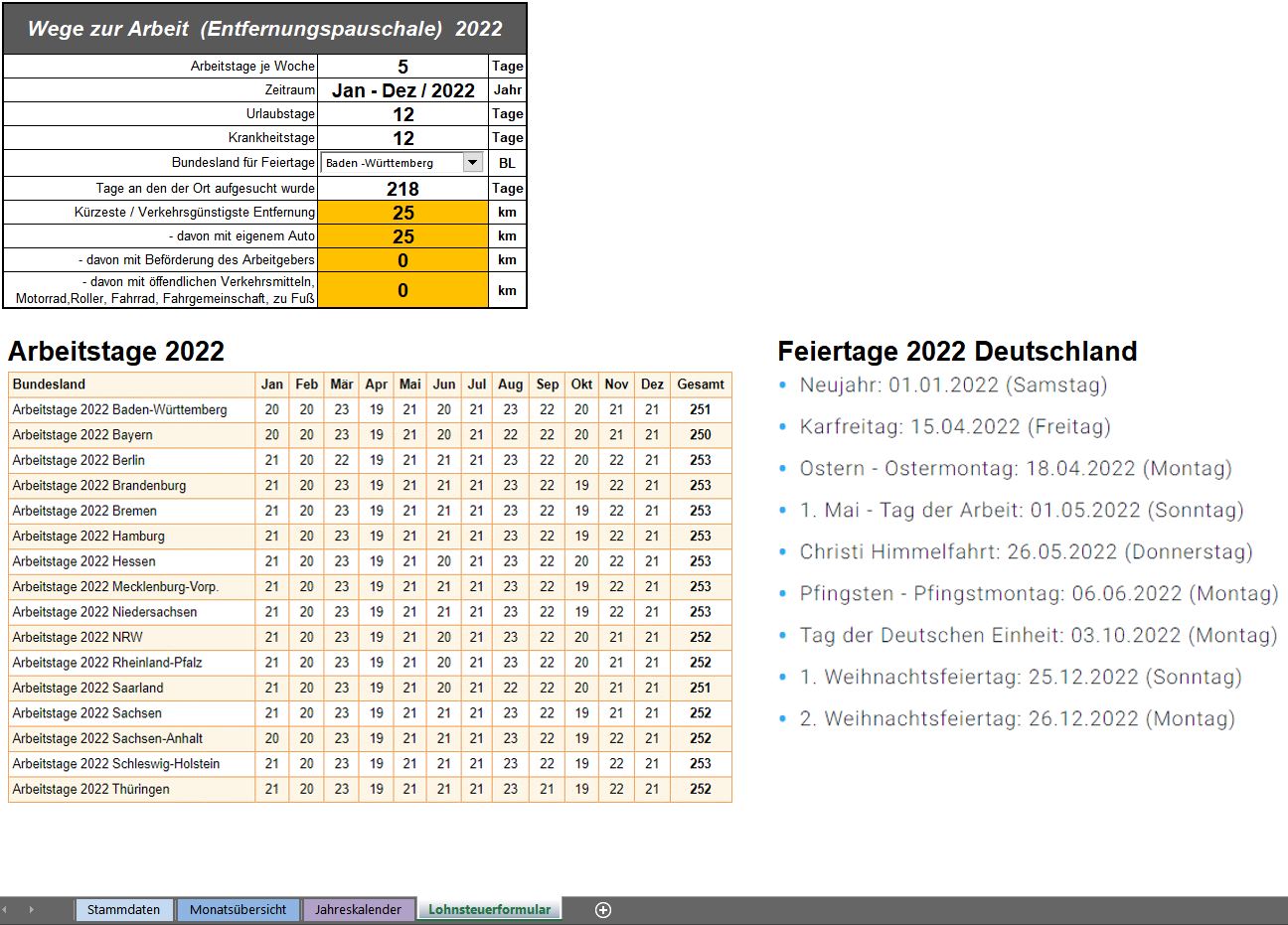Viewport: 1288px width, 925px height.
Task: Open the Monatsübersicht sheet tab
Action: (x=238, y=909)
